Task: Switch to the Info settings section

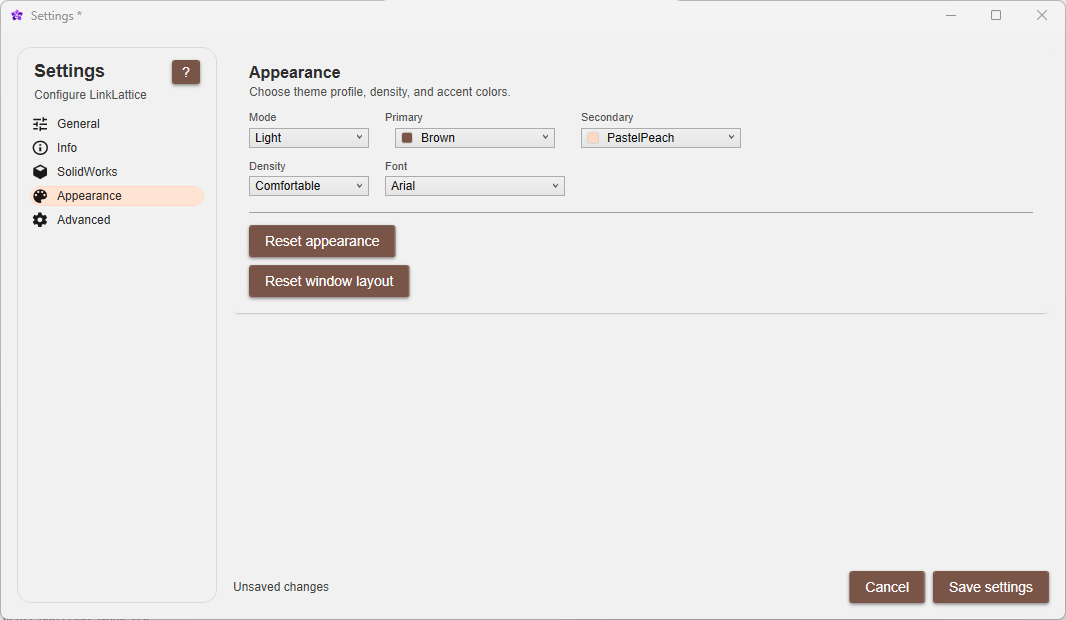Action: tap(68, 147)
